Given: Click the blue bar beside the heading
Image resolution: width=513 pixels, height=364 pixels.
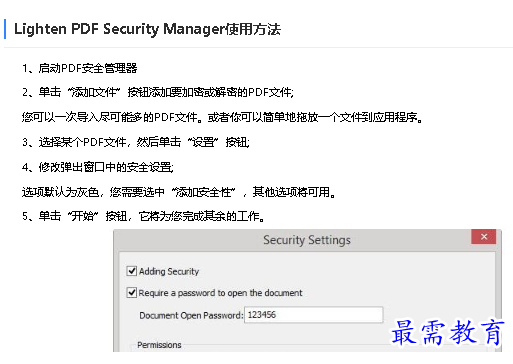Looking at the screenshot, I should tap(5, 29).
